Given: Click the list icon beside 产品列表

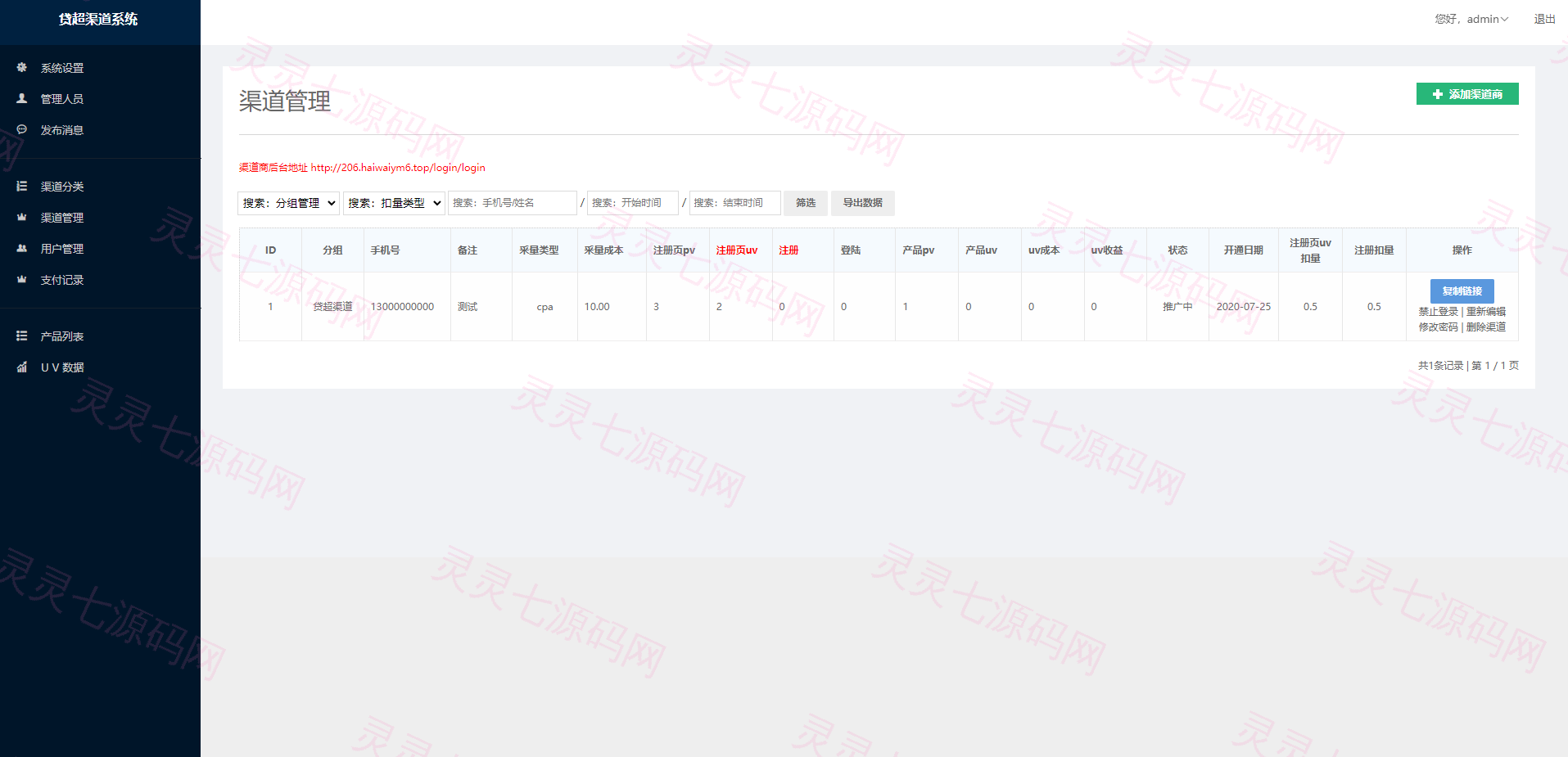Looking at the screenshot, I should pyautogui.click(x=22, y=336).
